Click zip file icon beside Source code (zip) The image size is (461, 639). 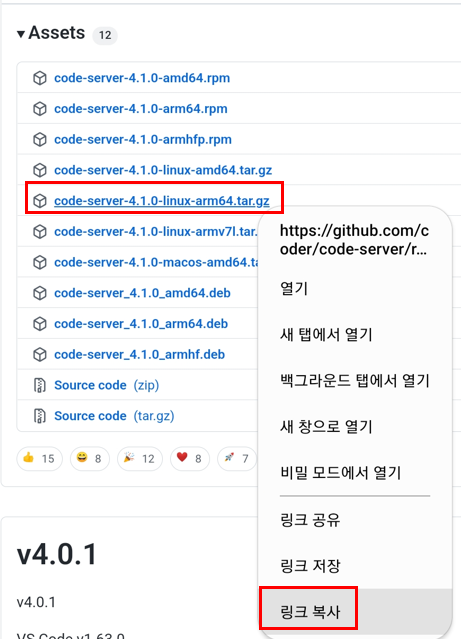pyautogui.click(x=40, y=385)
